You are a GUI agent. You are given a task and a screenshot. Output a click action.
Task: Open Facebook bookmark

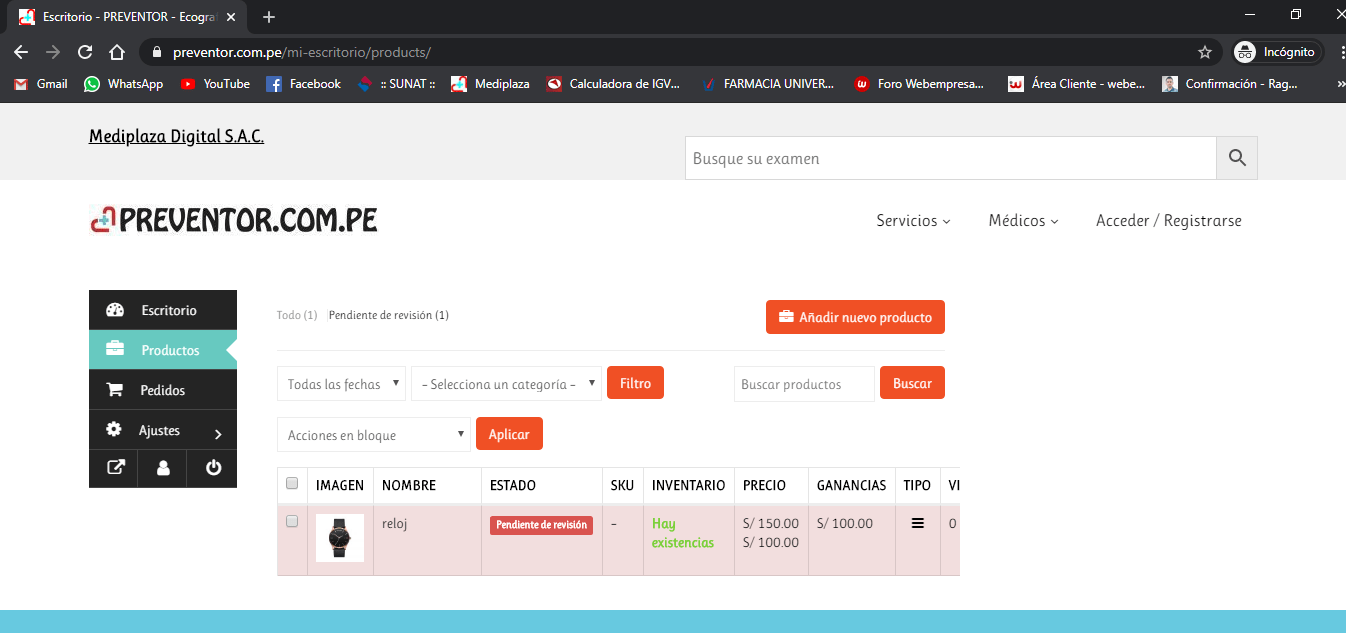coord(304,84)
